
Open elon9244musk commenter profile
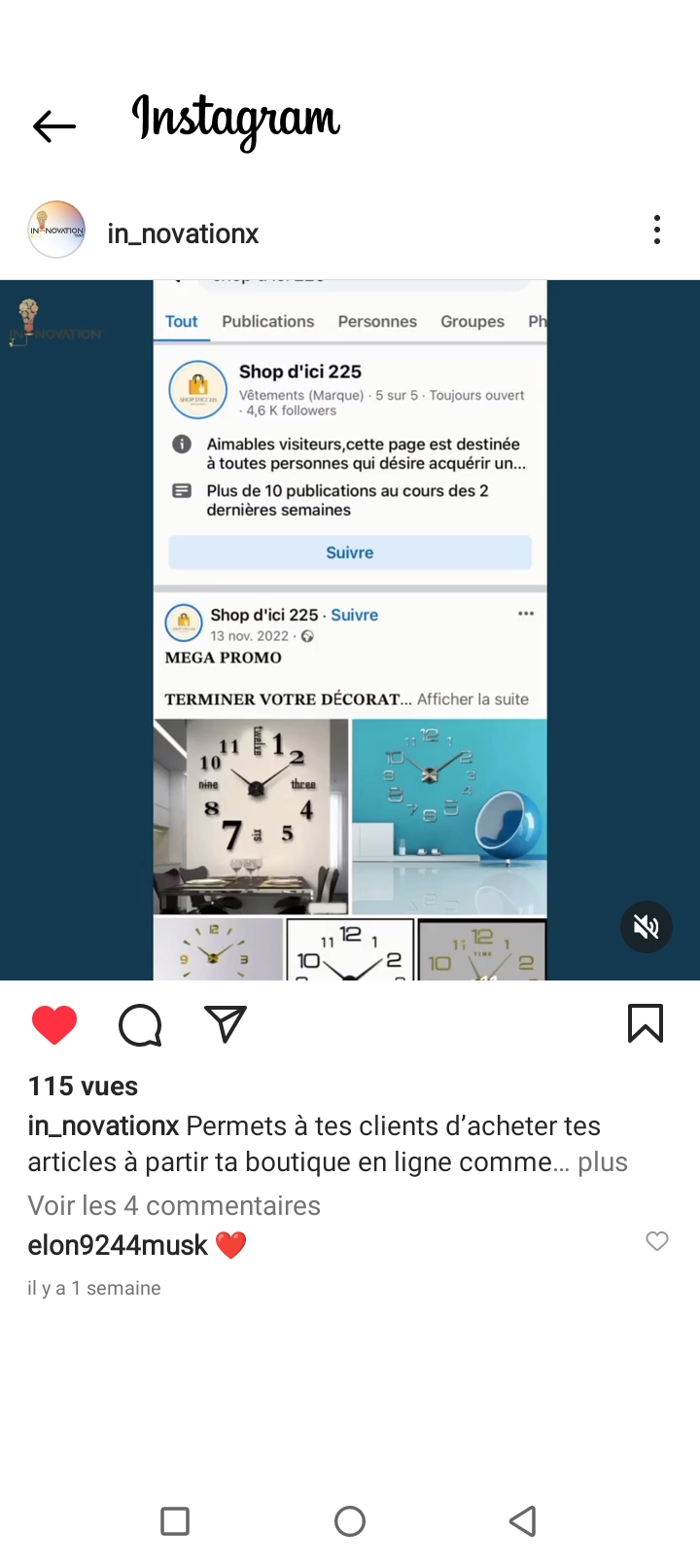tap(118, 1245)
